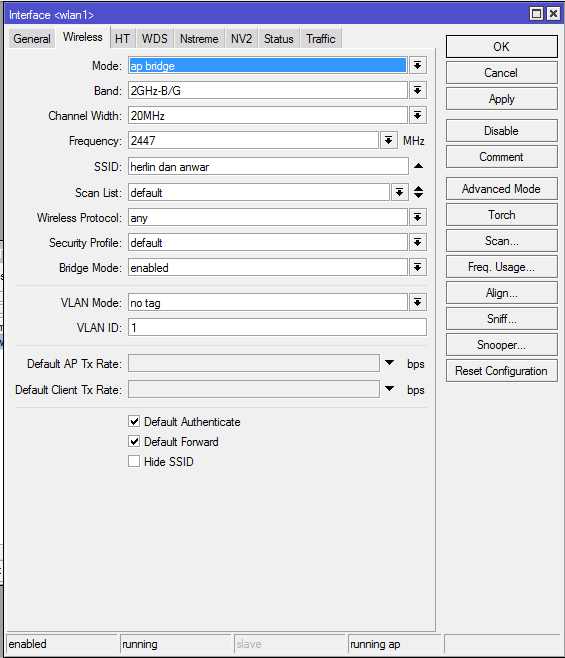565x658 pixels.
Task: Select the Nstreme tab
Action: pos(199,39)
